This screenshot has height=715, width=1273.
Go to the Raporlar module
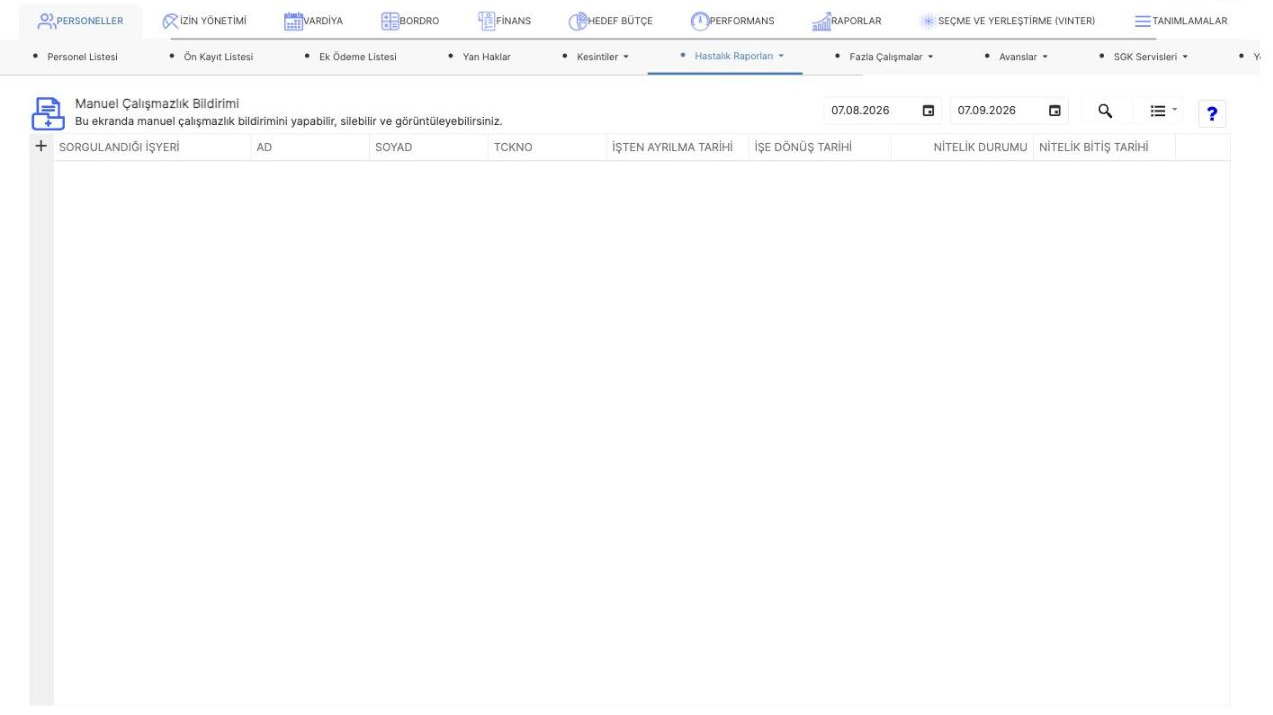point(846,21)
